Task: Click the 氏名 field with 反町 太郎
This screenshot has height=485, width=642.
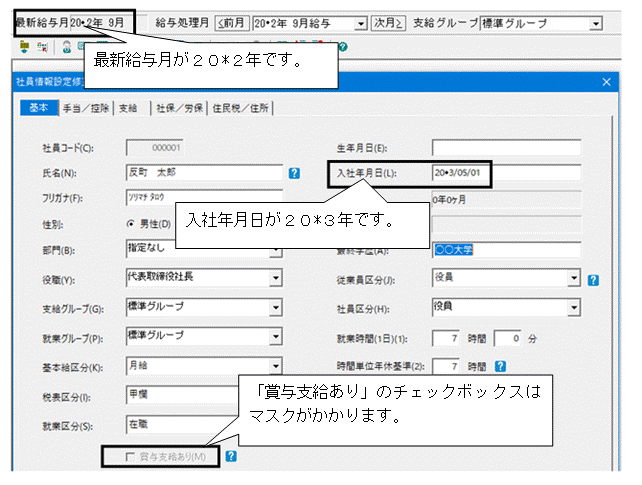Action: coord(204,173)
